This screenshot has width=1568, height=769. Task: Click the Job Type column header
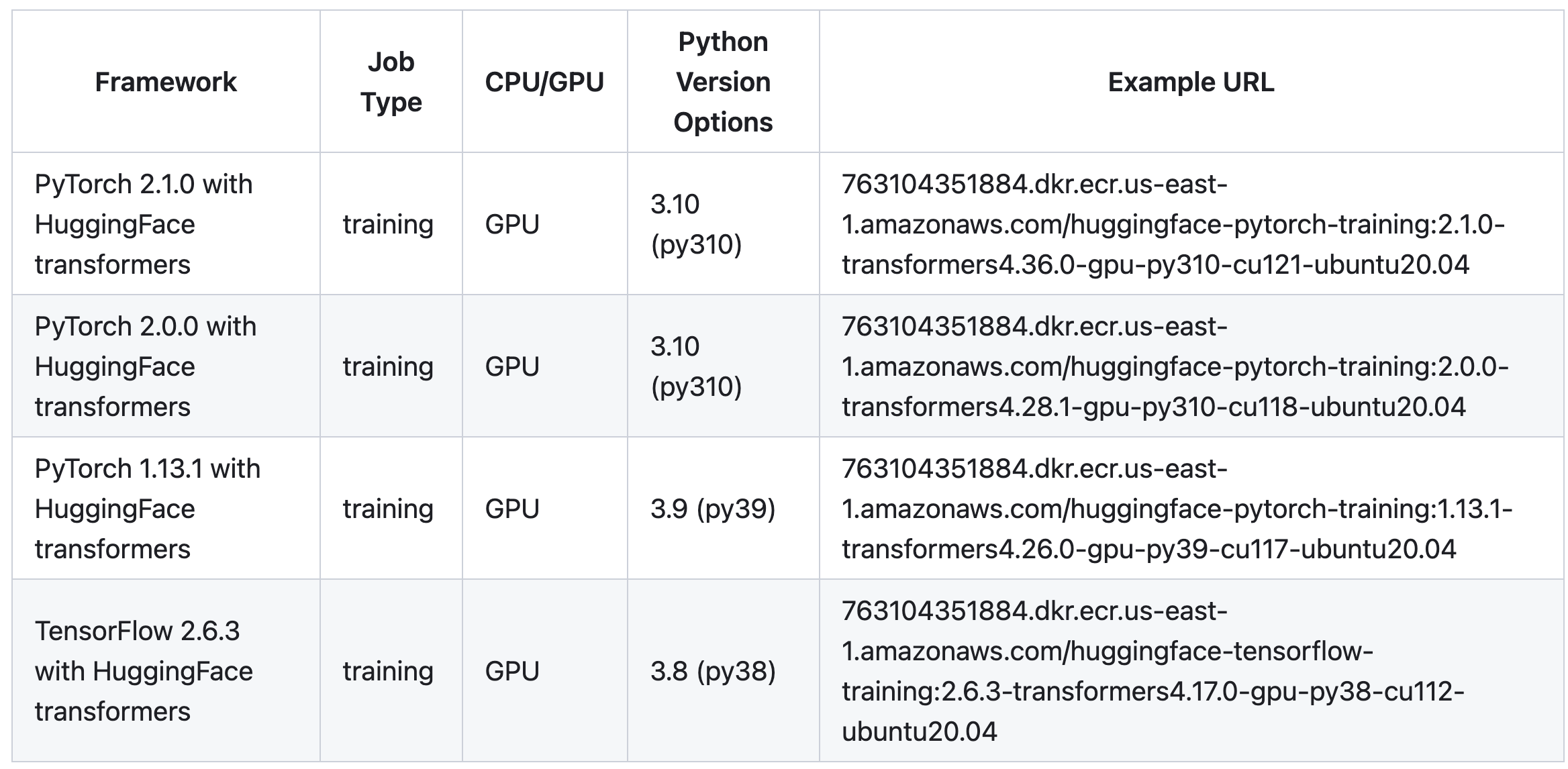coord(391,83)
